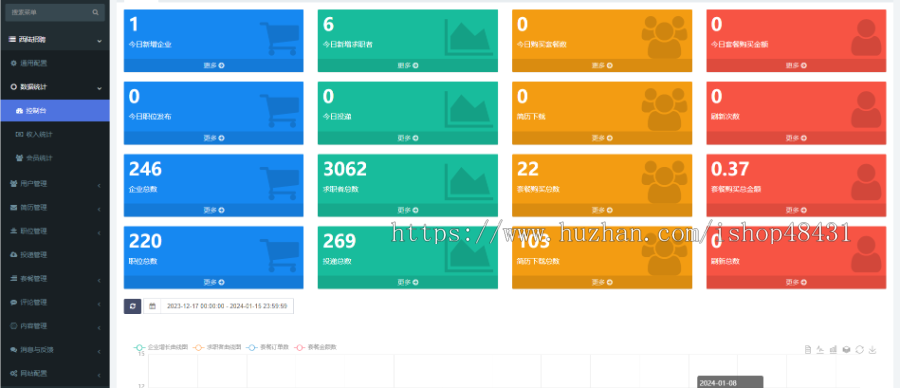Click the envelope icon of 简历管理
900x388 pixels.
click(x=13, y=208)
